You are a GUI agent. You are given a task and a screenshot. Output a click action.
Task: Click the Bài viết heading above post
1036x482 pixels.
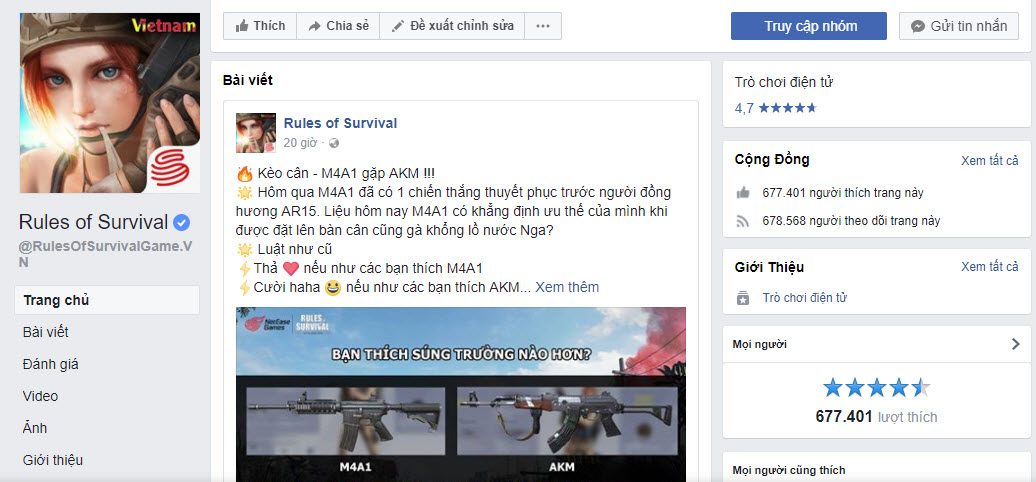(248, 81)
